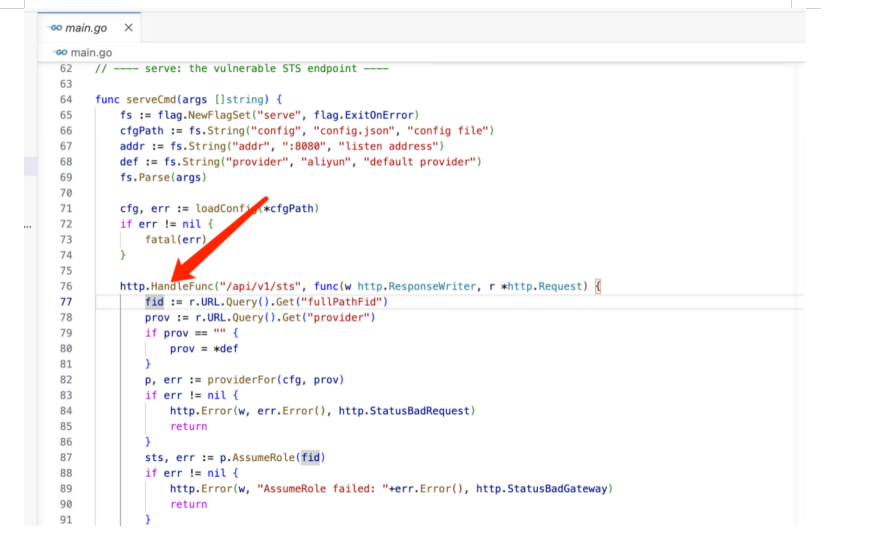Click line number 70 in the gutter
This screenshot has height=555, width=872.
tap(66, 193)
